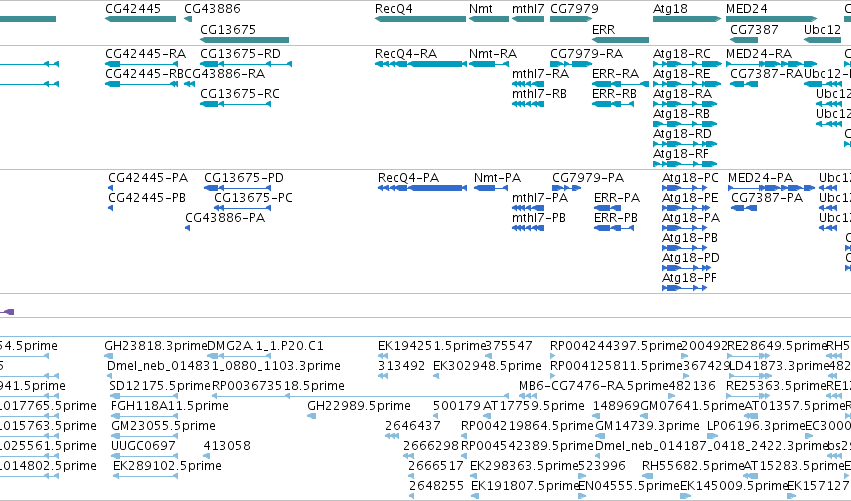Click transcript Atg18-RA
This screenshot has width=851, height=501.
click(x=685, y=104)
